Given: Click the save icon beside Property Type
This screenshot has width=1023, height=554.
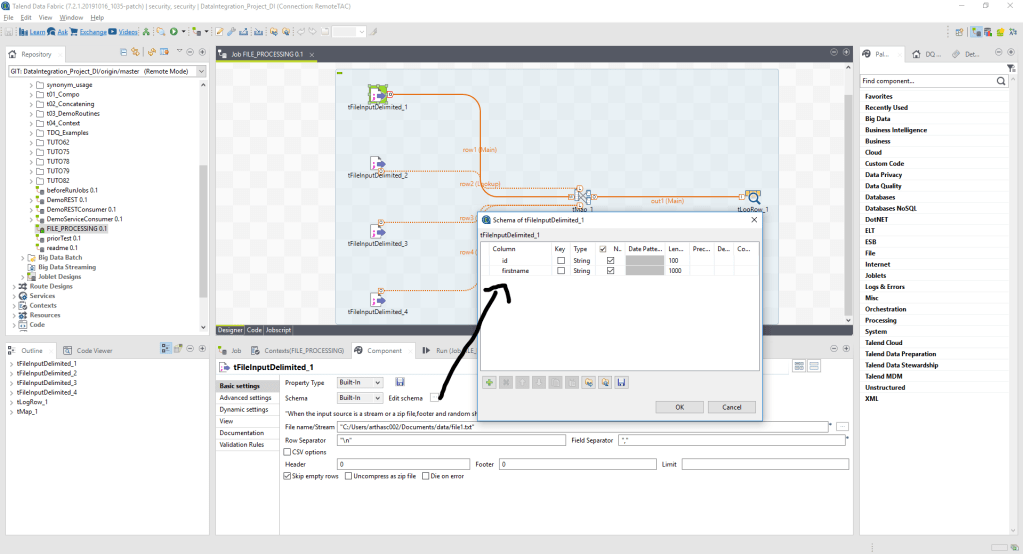Looking at the screenshot, I should tap(400, 382).
